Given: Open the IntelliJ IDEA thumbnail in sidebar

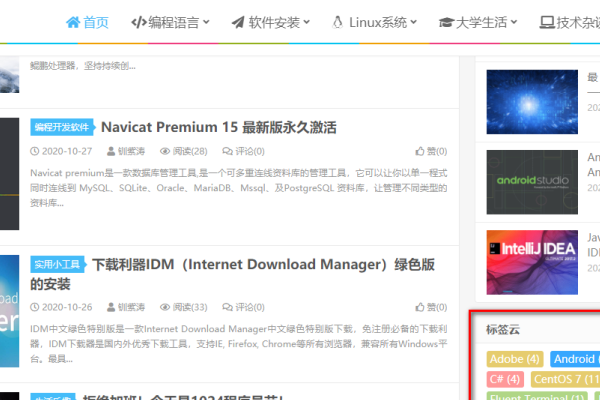Looking at the screenshot, I should (521, 262).
